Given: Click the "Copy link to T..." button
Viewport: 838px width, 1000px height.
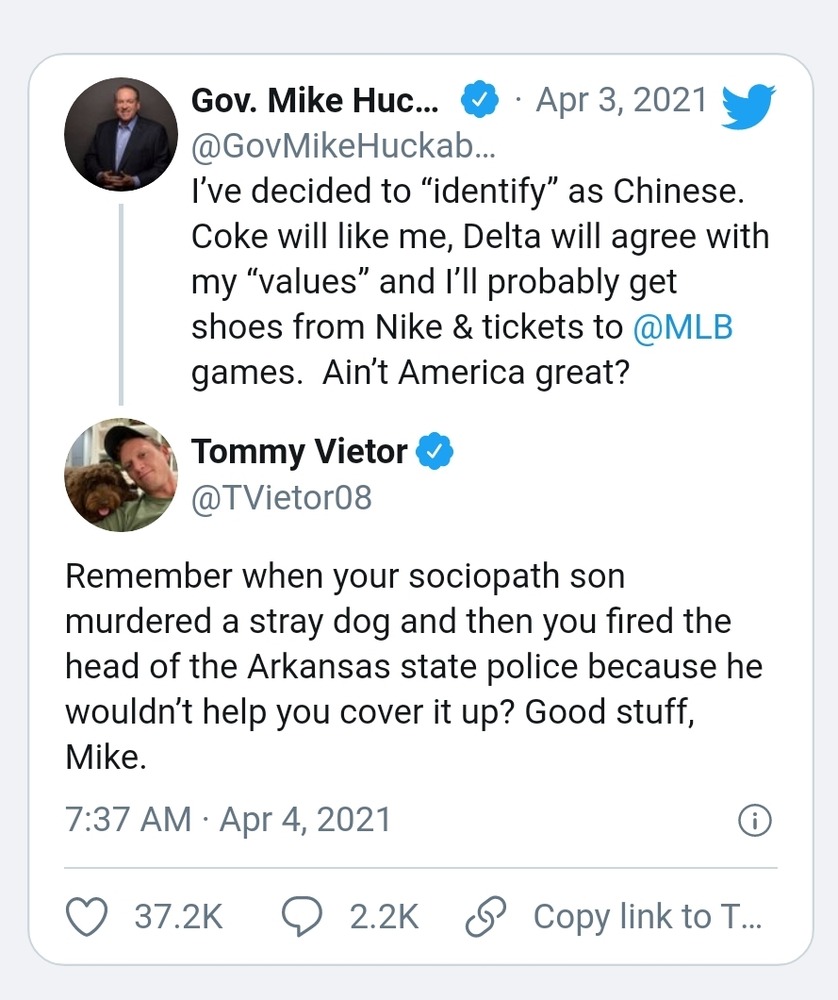Looking at the screenshot, I should pyautogui.click(x=647, y=917).
